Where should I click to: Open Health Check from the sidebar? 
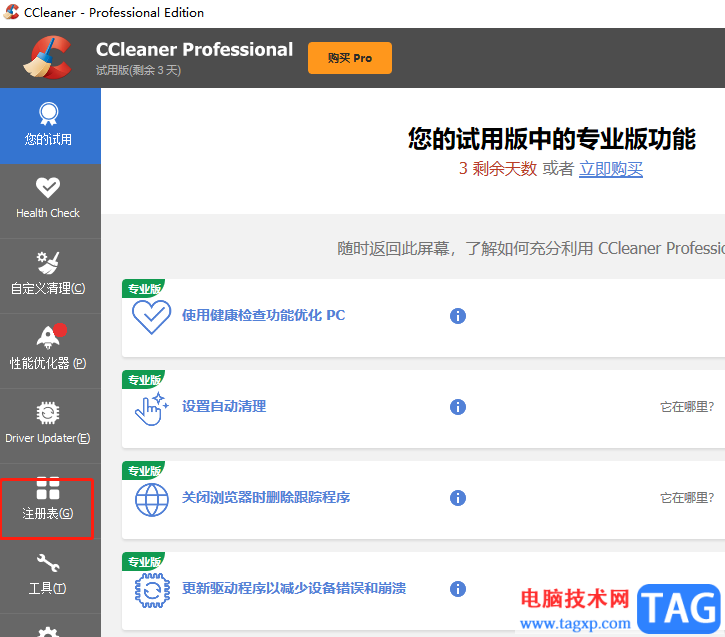[48, 201]
